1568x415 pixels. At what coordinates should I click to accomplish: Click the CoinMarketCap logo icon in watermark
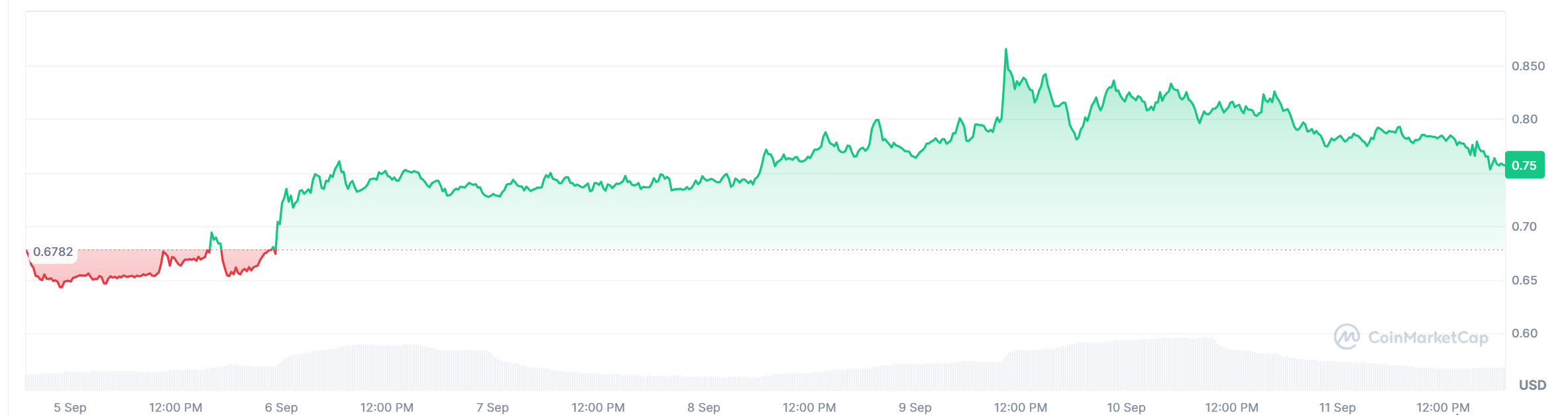[x=1347, y=337]
